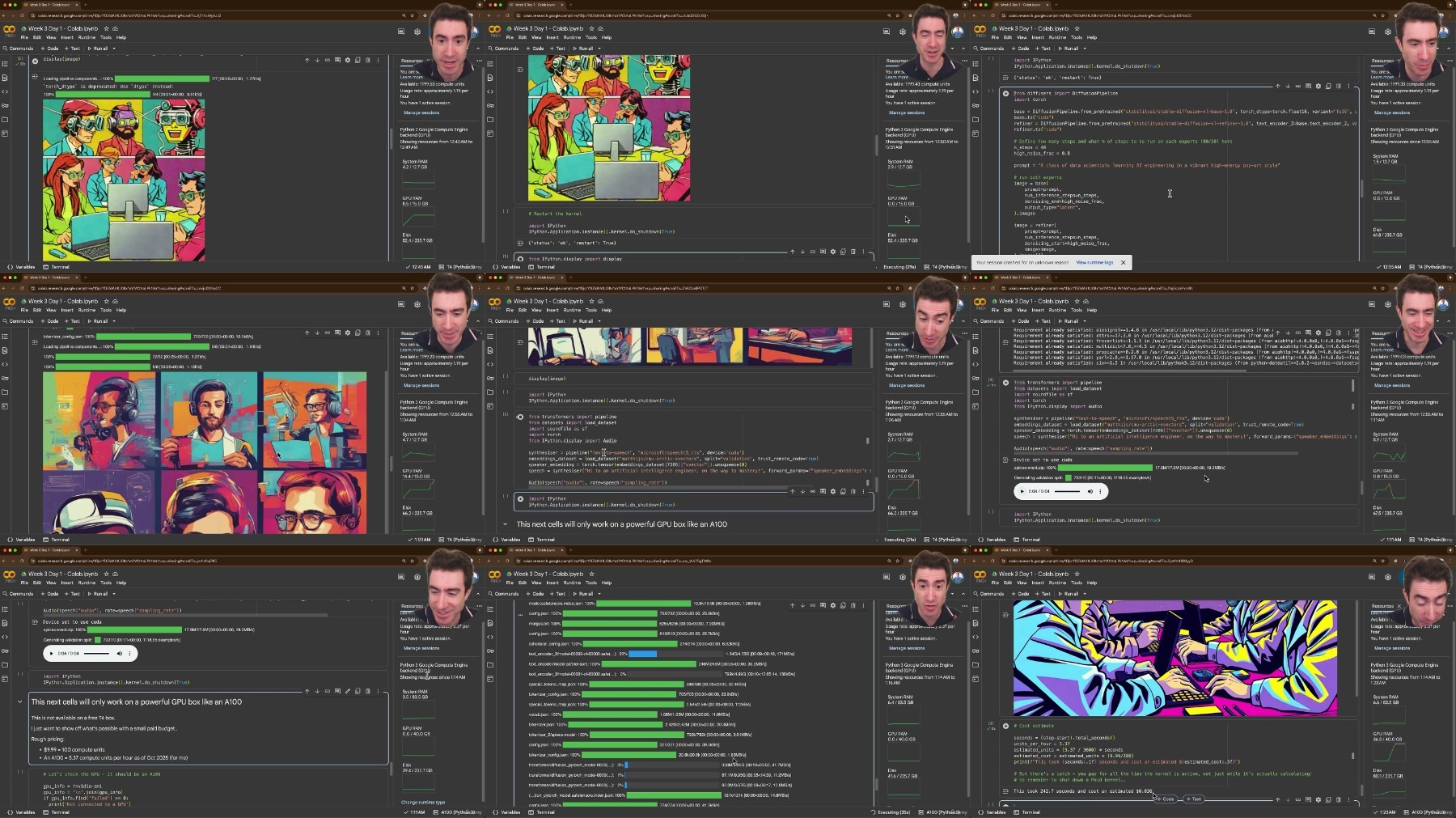Image resolution: width=1456 pixels, height=818 pixels.
Task: Reload the page in the crashed-session browser window
Action: pyautogui.click(x=993, y=15)
